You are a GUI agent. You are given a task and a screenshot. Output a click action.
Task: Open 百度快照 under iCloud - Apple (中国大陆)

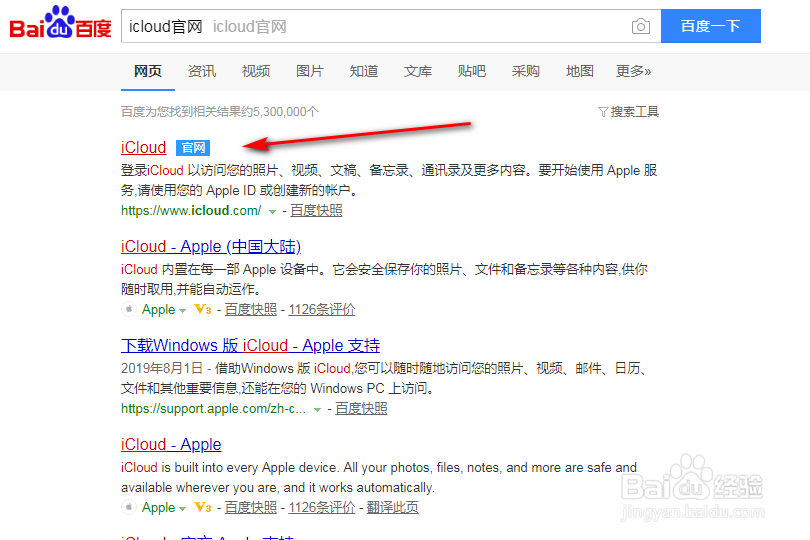pyautogui.click(x=251, y=310)
